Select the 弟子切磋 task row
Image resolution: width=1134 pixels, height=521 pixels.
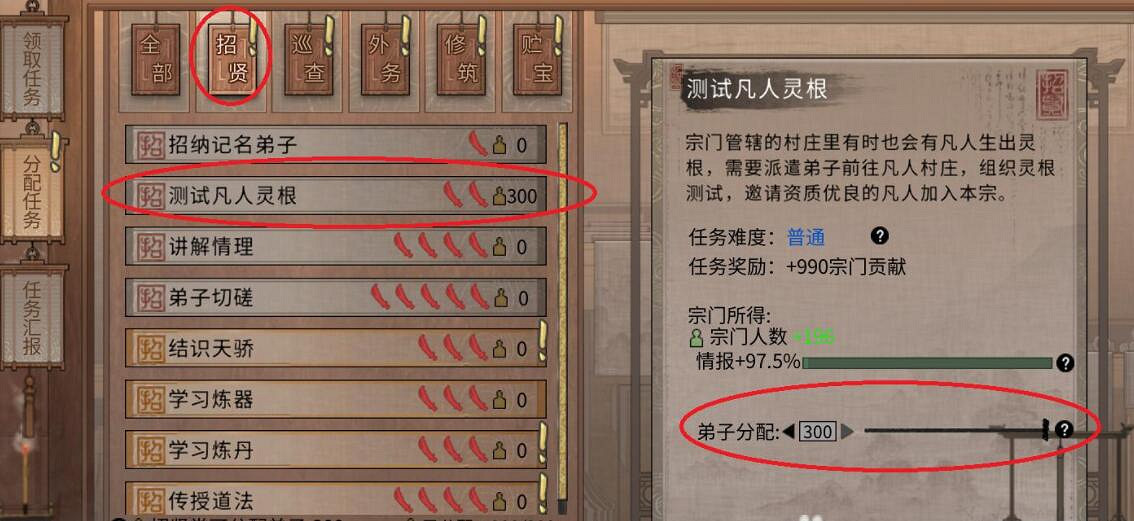pos(336,298)
